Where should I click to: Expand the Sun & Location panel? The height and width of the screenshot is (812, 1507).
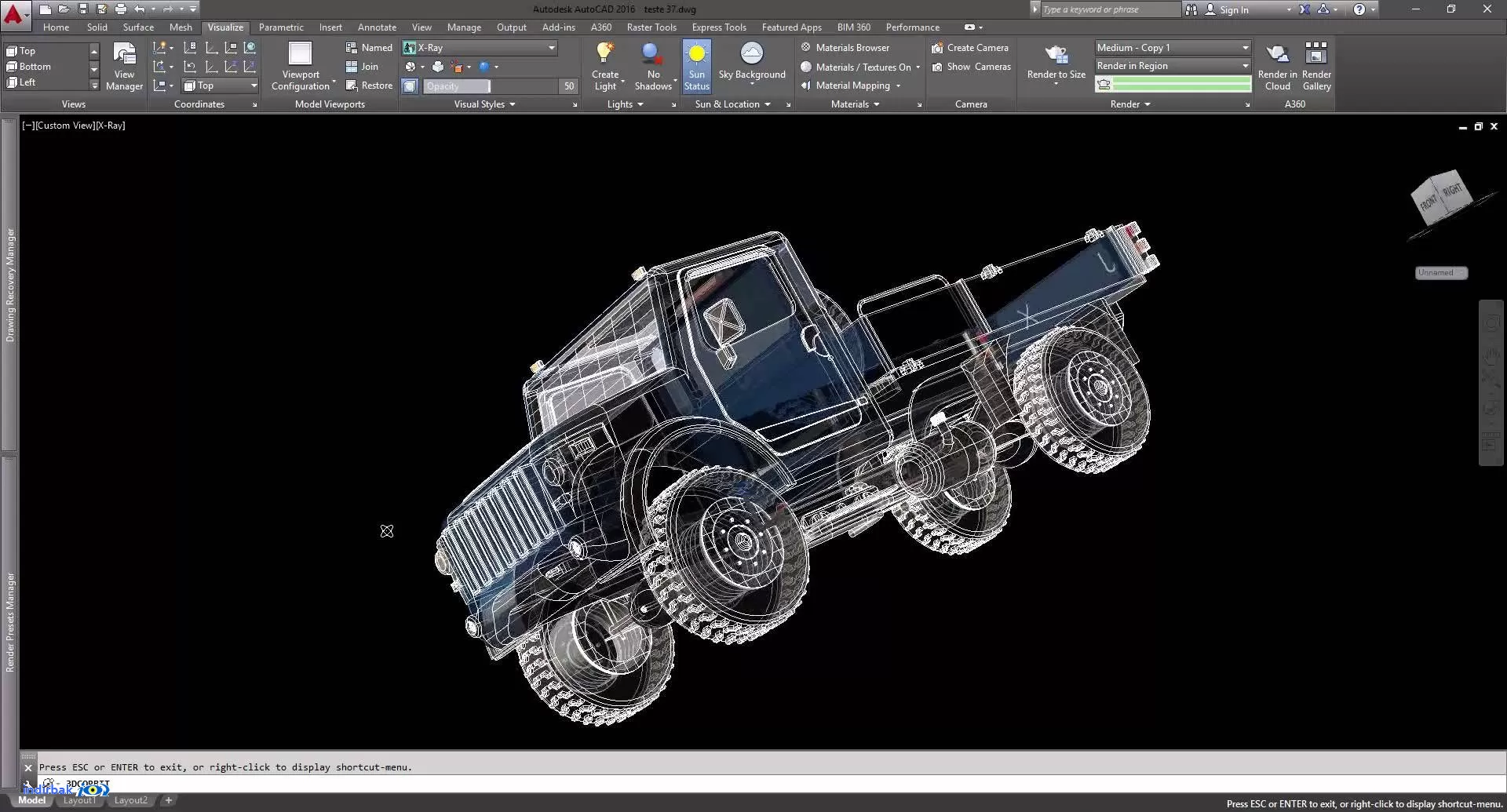[732, 104]
